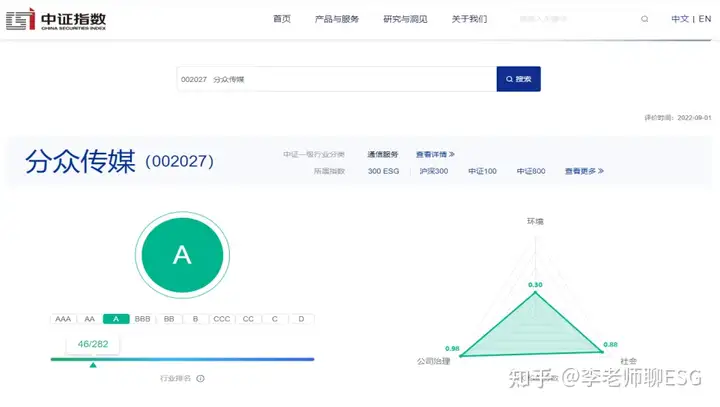The width and height of the screenshot is (720, 407).
Task: Select the 300 ESG index
Action: click(x=383, y=171)
